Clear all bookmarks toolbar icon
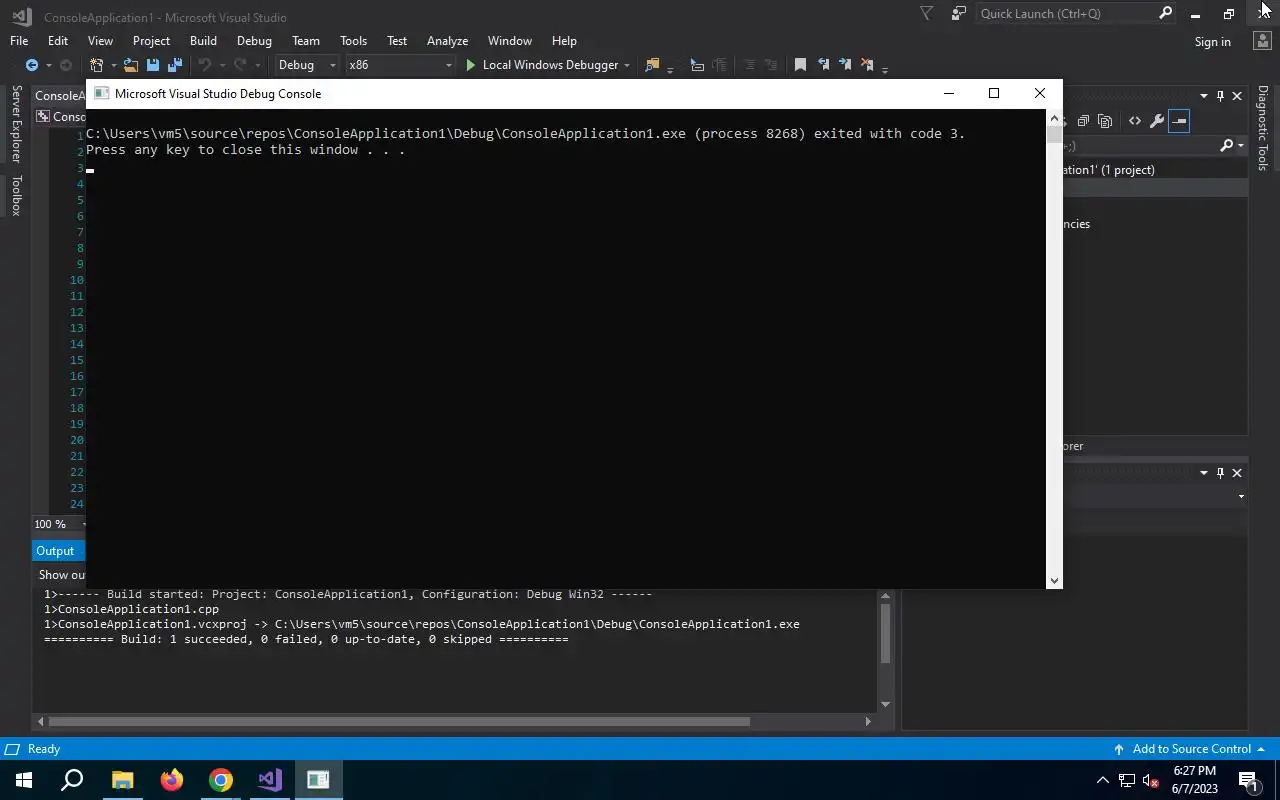Viewport: 1280px width, 800px height. coord(868,65)
